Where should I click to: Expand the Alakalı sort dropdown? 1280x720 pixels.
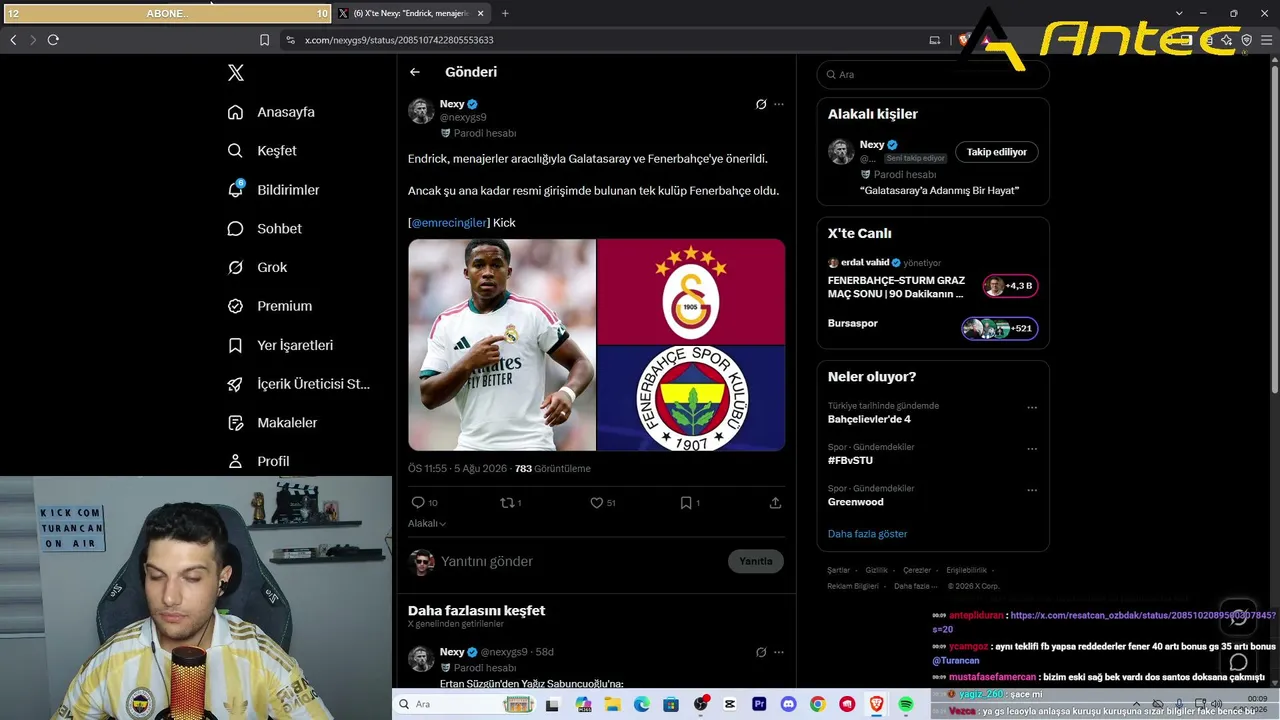pos(427,524)
